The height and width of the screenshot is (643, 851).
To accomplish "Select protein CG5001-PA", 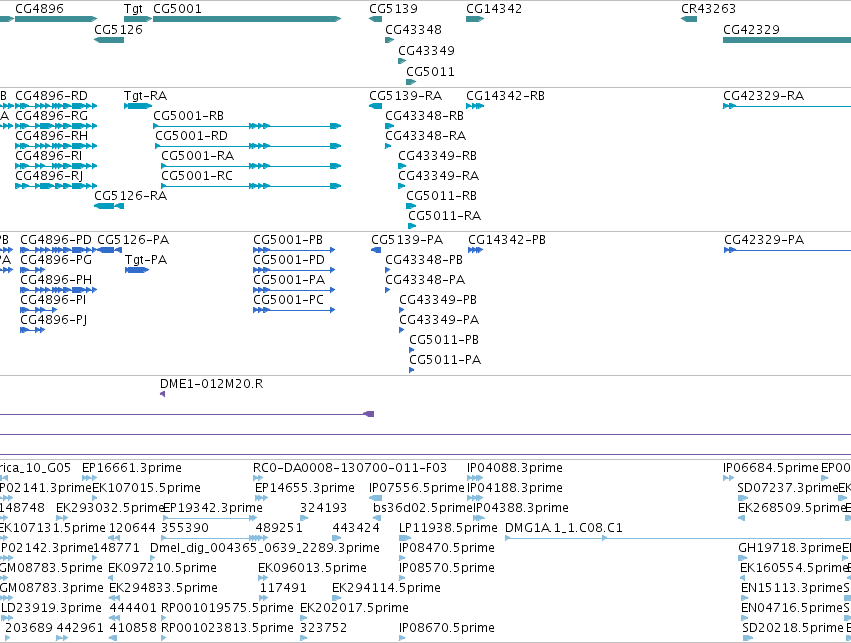I will (294, 290).
